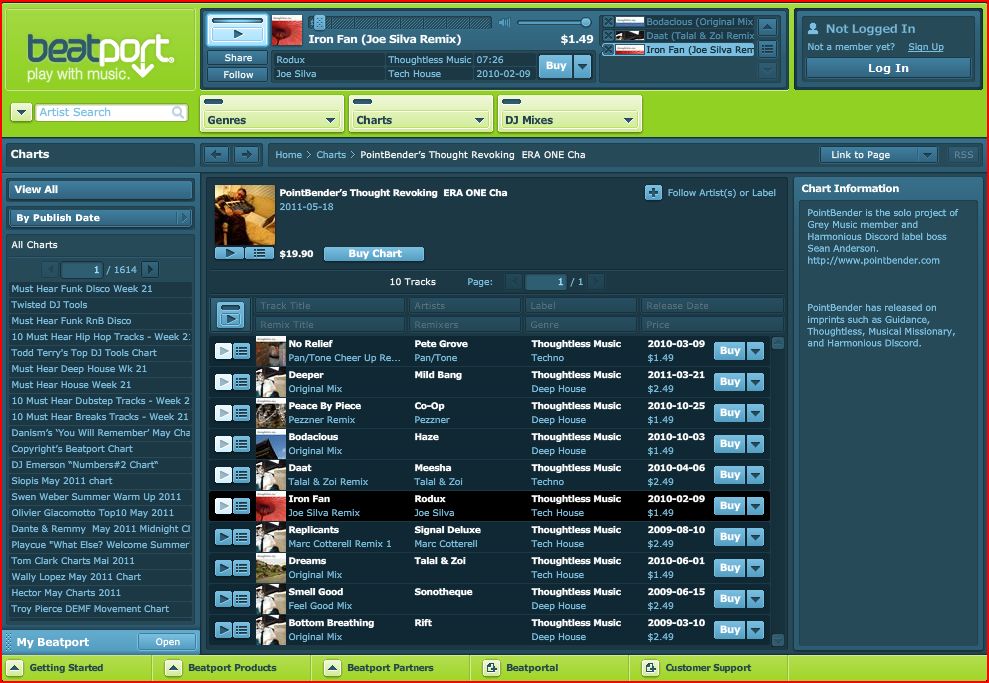Go forward with the right arrow navigation button

[247, 155]
